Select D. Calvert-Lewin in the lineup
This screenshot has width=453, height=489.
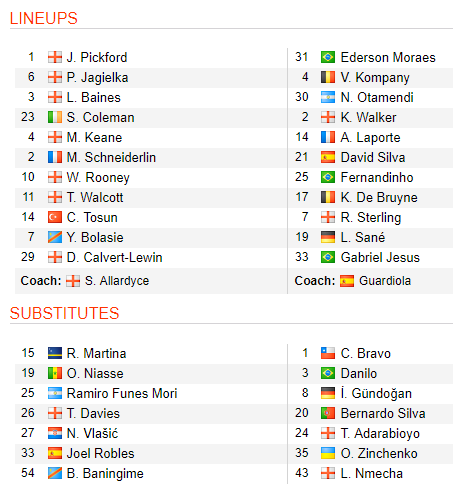114,257
